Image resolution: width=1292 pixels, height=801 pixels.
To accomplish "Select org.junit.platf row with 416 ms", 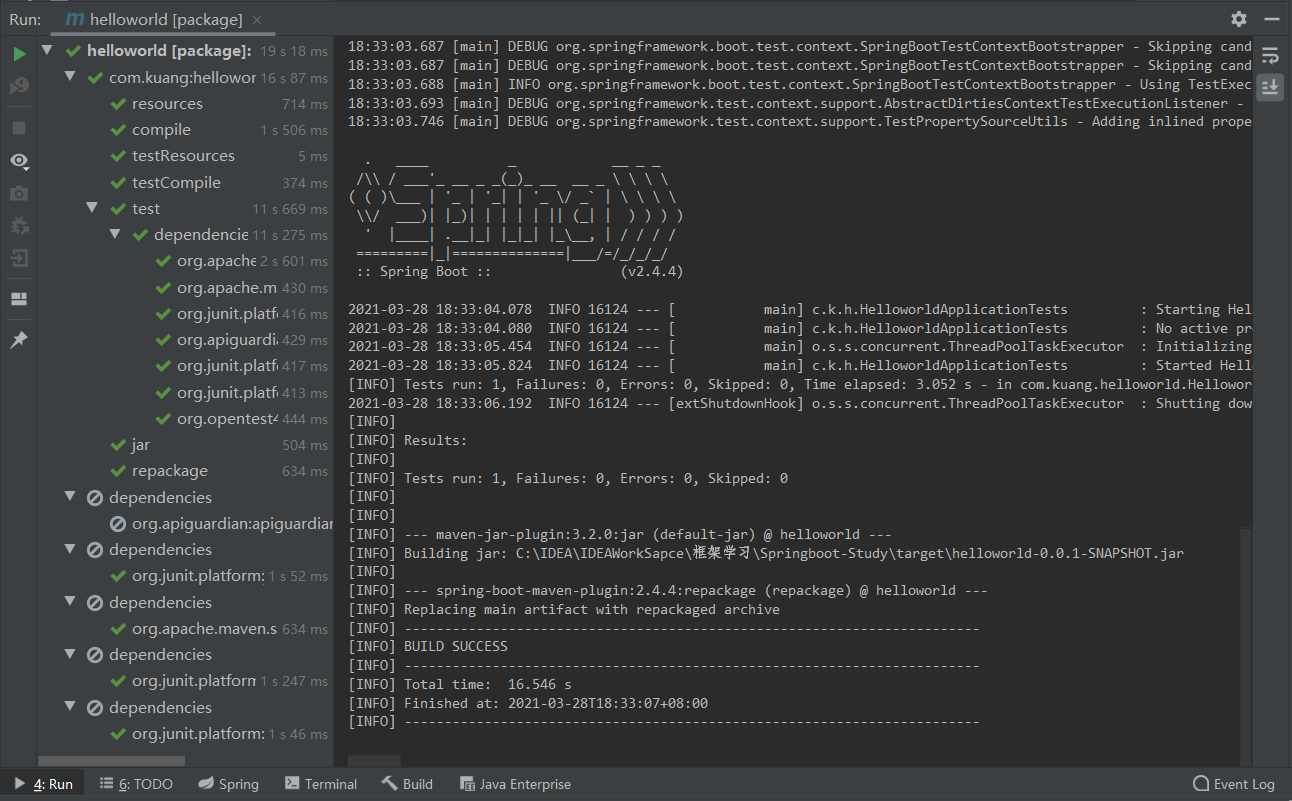I will tap(185, 314).
